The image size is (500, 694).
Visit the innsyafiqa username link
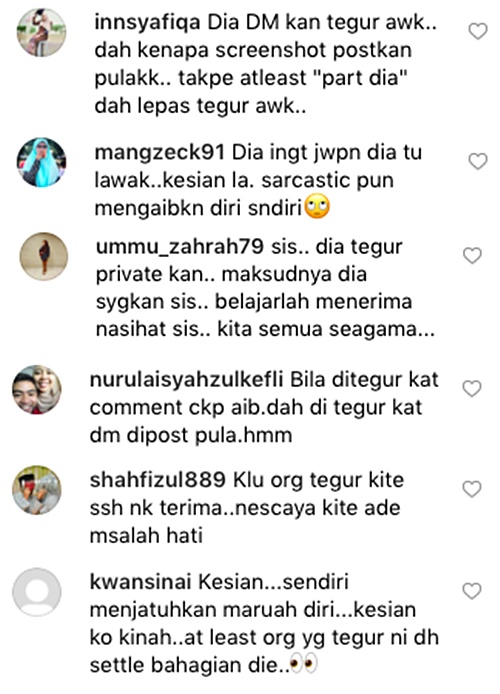pyautogui.click(x=147, y=23)
